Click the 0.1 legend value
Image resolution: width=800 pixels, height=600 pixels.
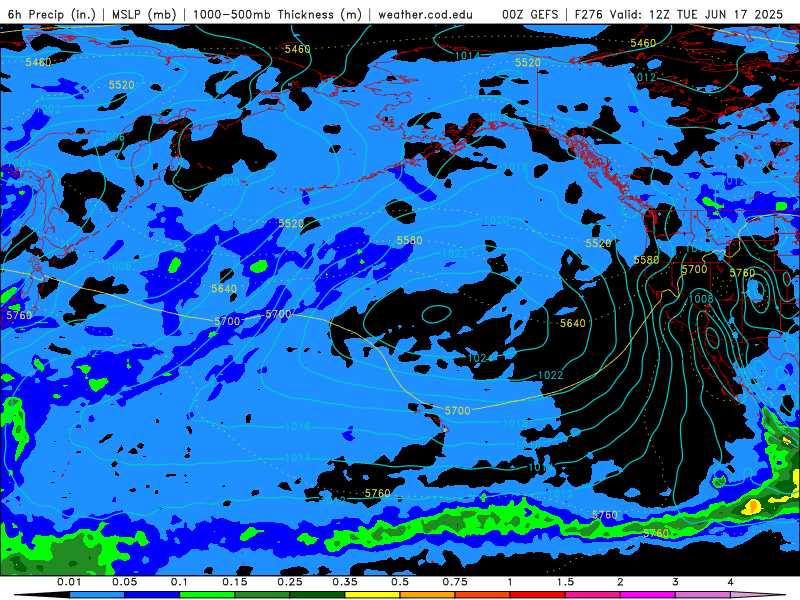179,582
